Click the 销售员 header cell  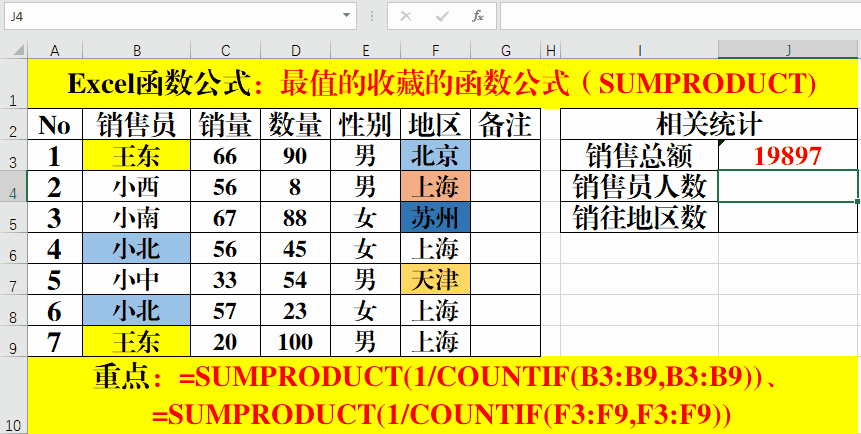tap(137, 124)
